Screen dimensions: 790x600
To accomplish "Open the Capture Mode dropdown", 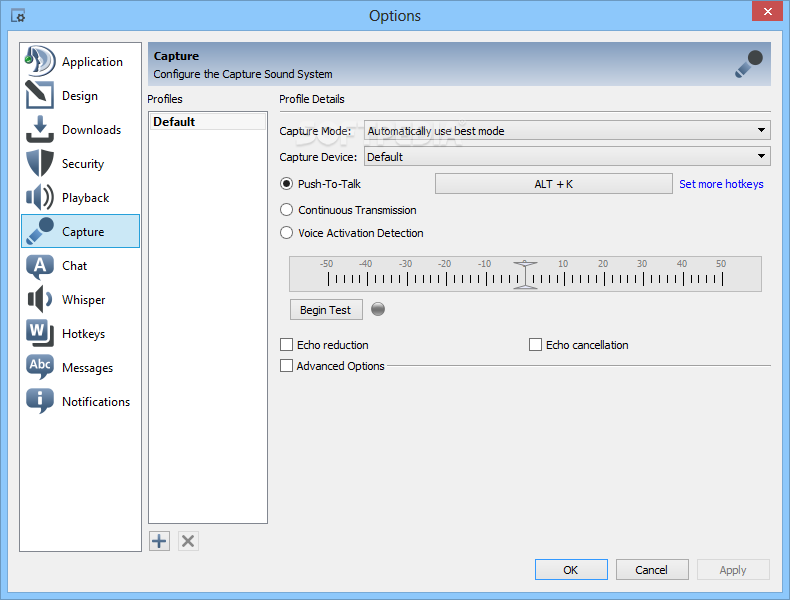I will coord(567,130).
